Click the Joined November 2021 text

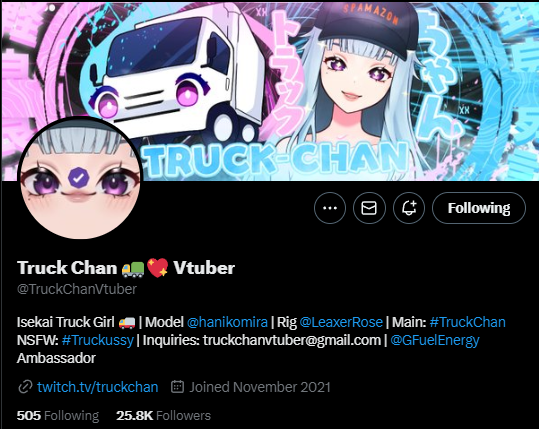coord(260,387)
